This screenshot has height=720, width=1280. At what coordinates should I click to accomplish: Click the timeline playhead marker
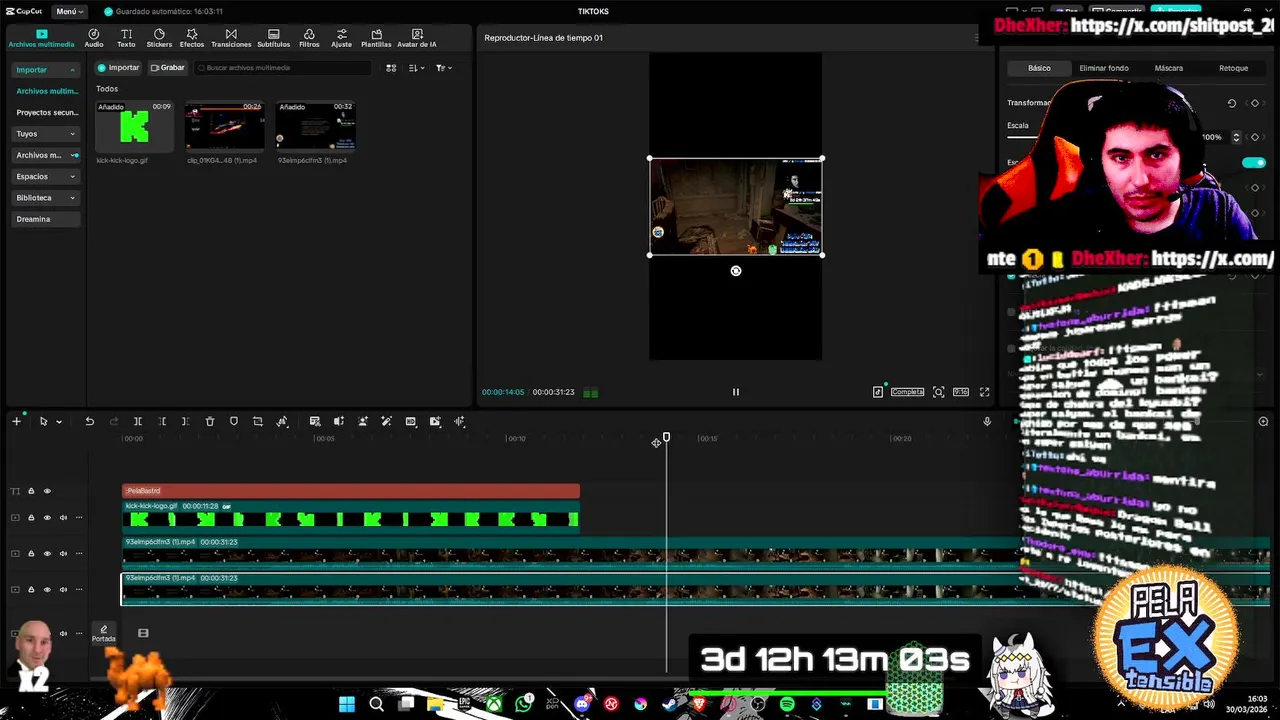pos(666,437)
